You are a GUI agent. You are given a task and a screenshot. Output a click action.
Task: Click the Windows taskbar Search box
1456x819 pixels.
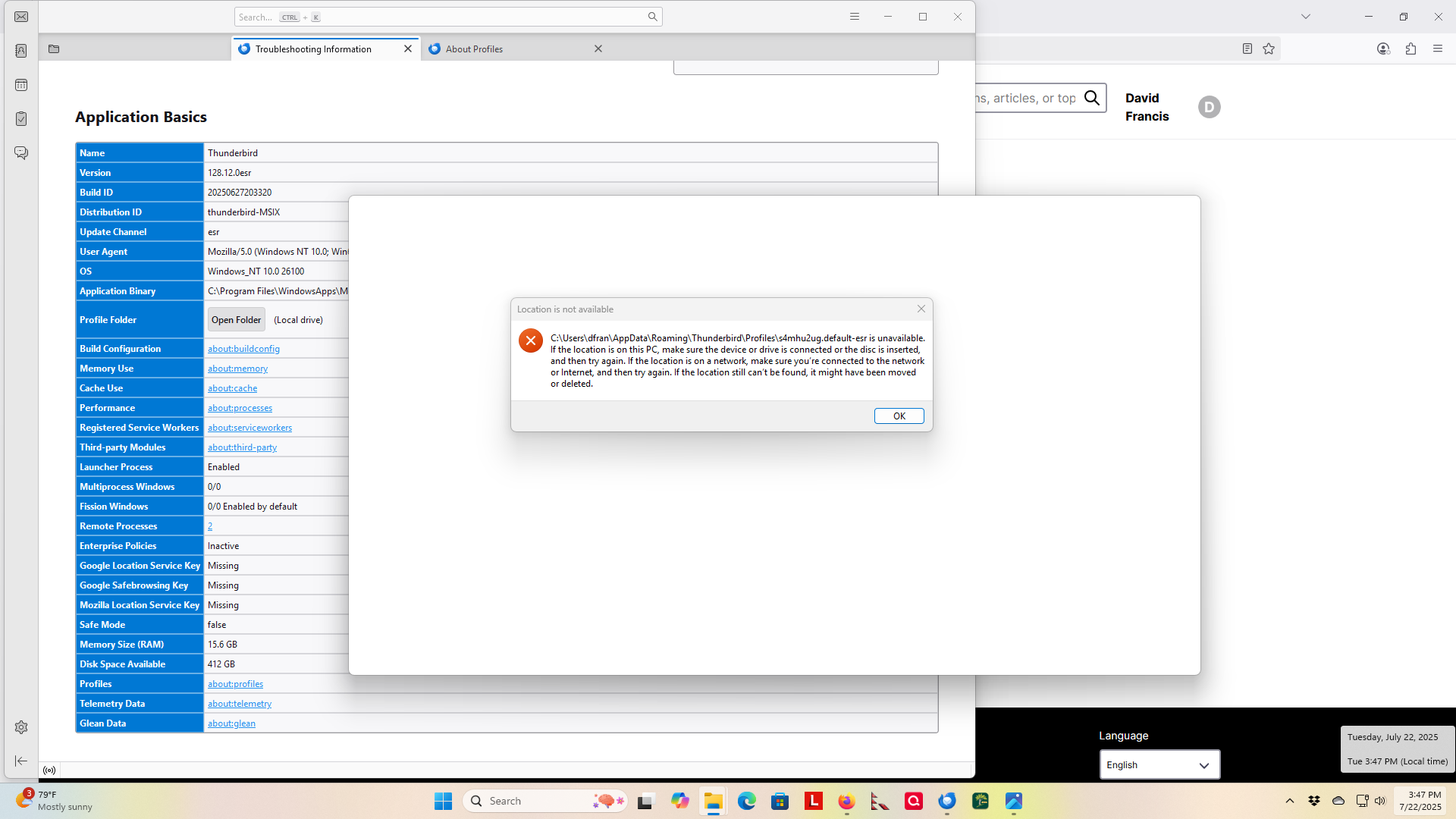pos(545,801)
